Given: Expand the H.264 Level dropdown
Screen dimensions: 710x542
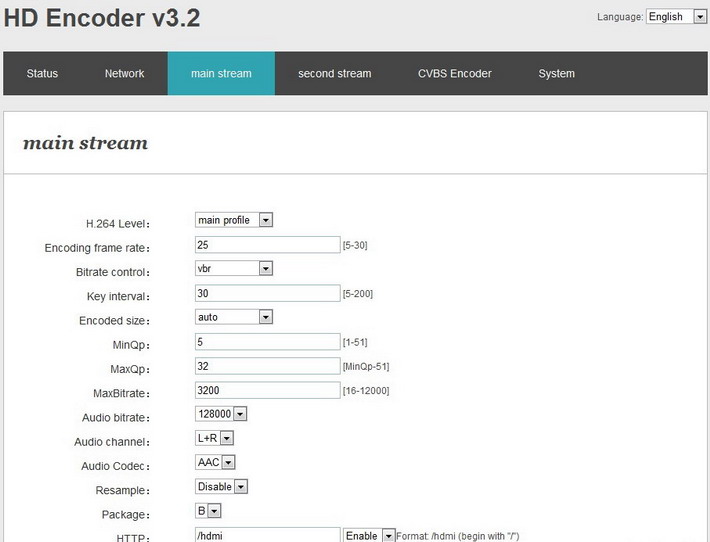Looking at the screenshot, I should [x=234, y=220].
